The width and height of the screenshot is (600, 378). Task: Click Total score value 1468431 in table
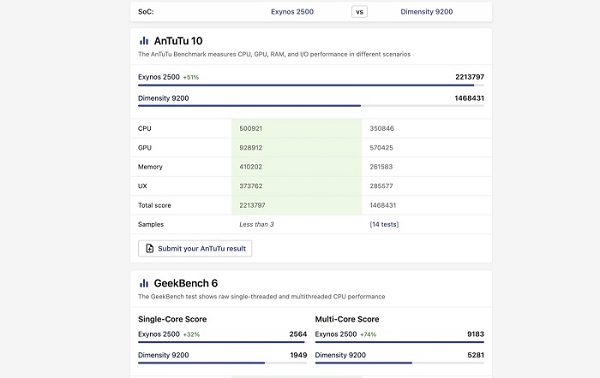point(383,205)
